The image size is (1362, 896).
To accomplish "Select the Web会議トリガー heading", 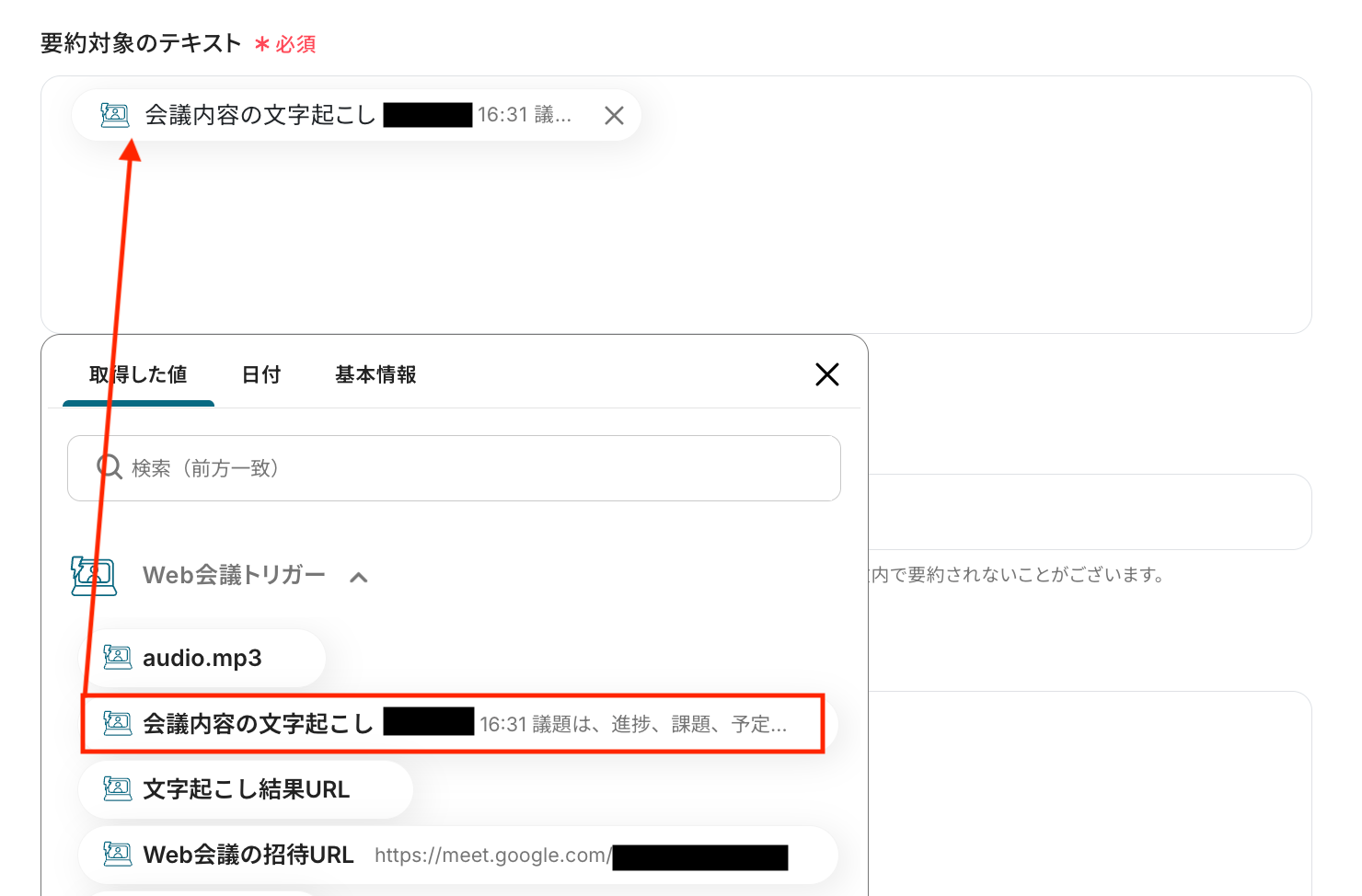I will click(x=234, y=576).
